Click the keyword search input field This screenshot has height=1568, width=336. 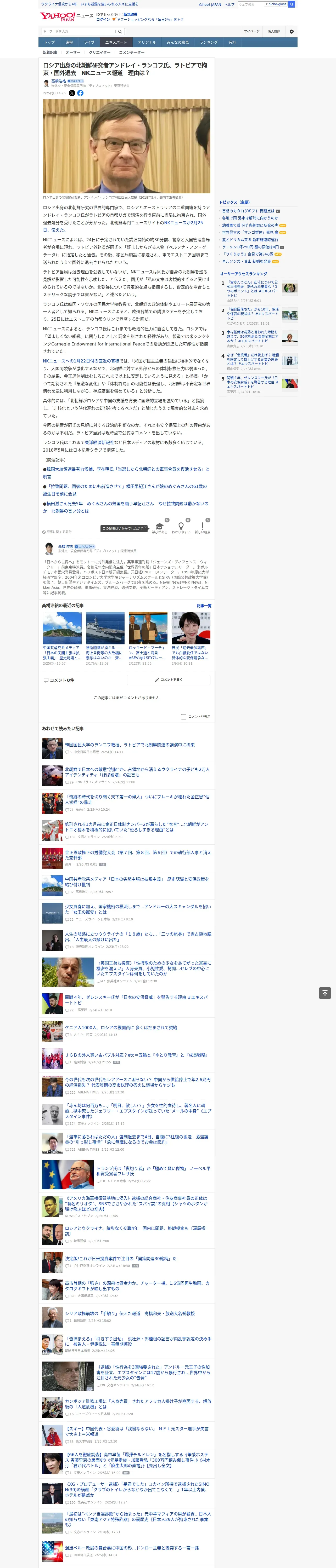[x=79, y=32]
